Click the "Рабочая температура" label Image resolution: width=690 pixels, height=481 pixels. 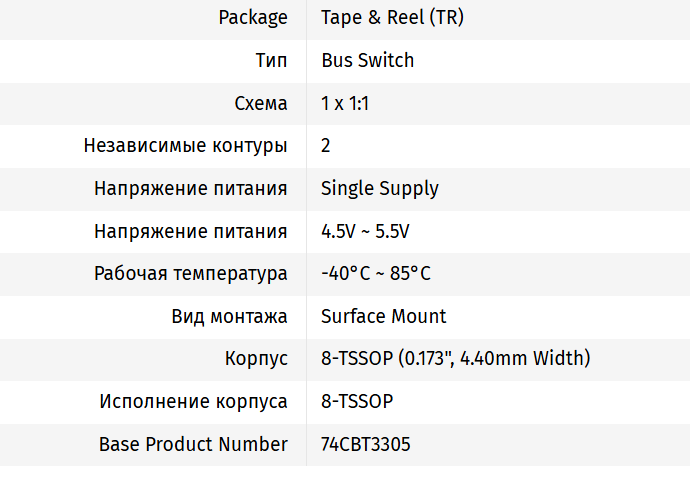point(191,273)
